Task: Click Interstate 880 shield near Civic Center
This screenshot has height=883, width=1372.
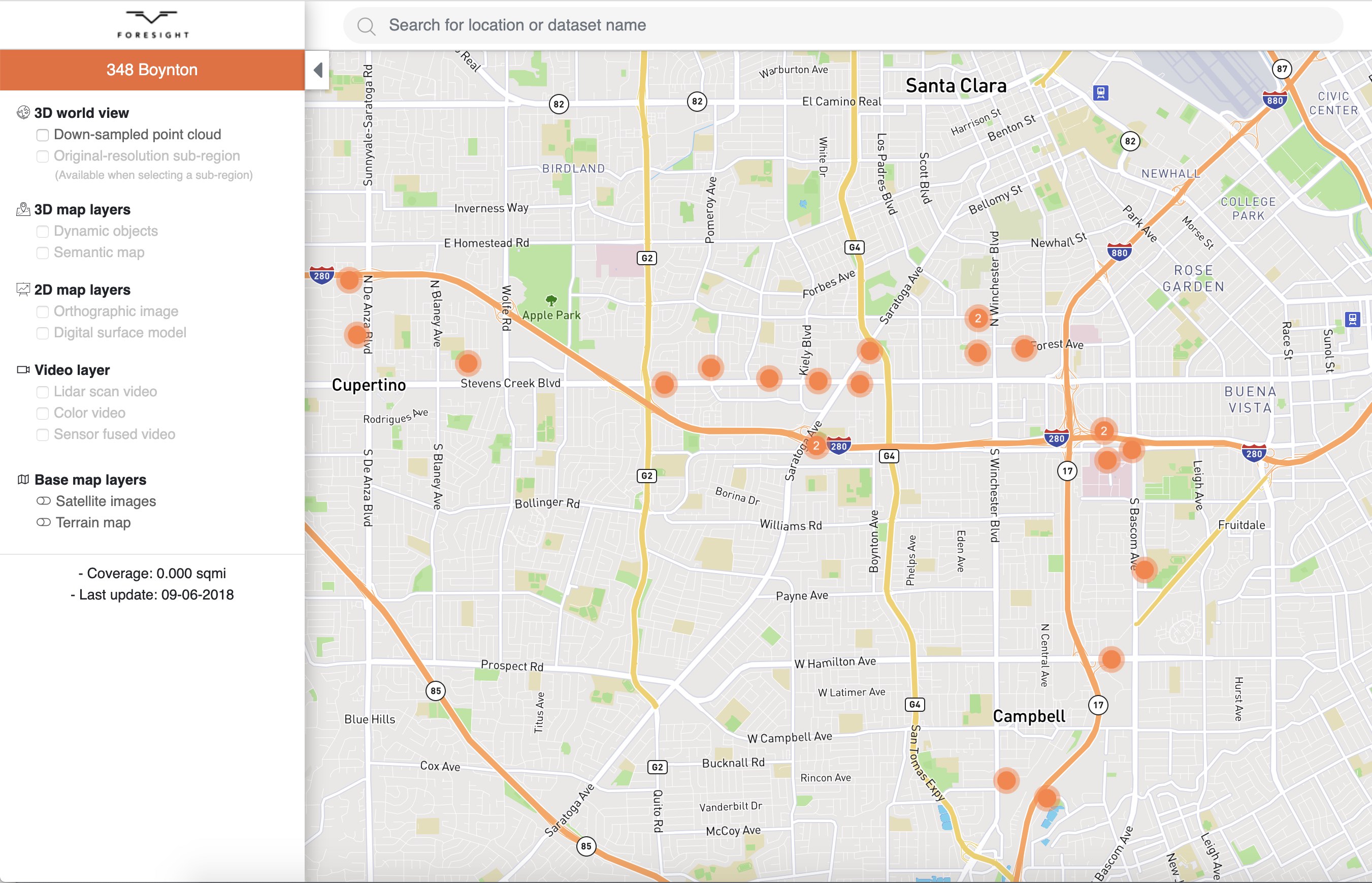Action: (x=1275, y=101)
